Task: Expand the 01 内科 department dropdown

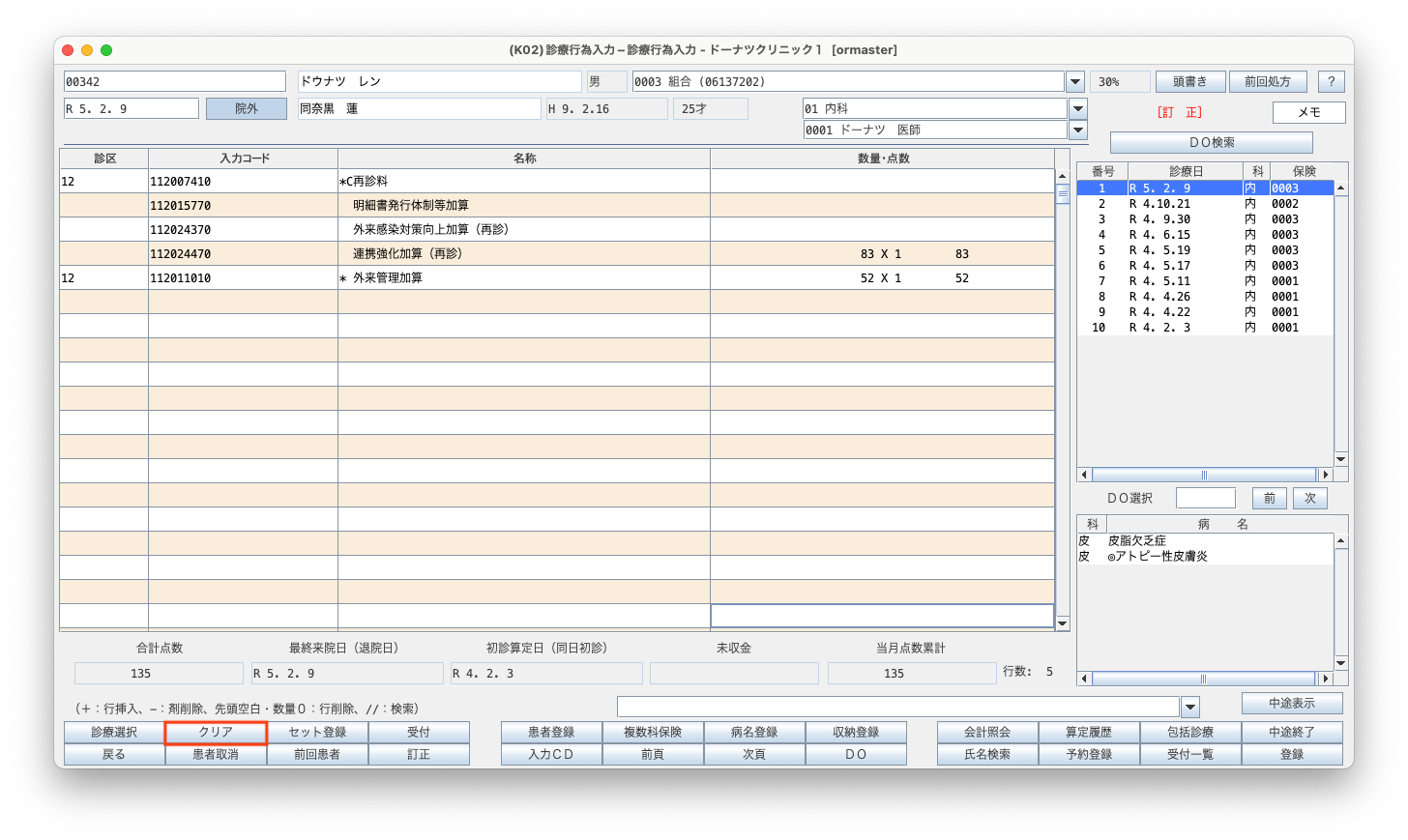Action: point(1078,109)
